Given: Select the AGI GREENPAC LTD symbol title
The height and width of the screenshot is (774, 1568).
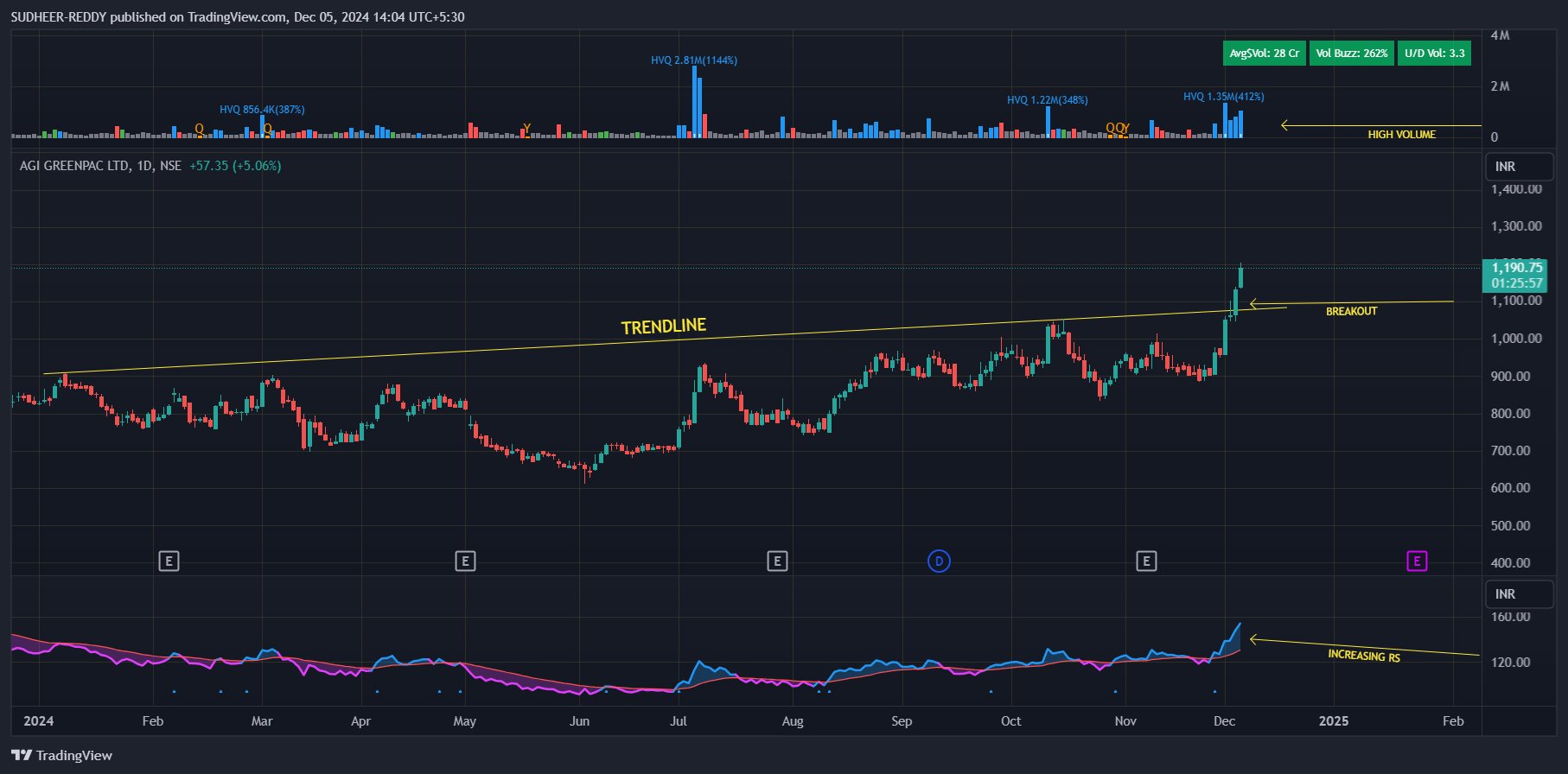Looking at the screenshot, I should [x=74, y=166].
